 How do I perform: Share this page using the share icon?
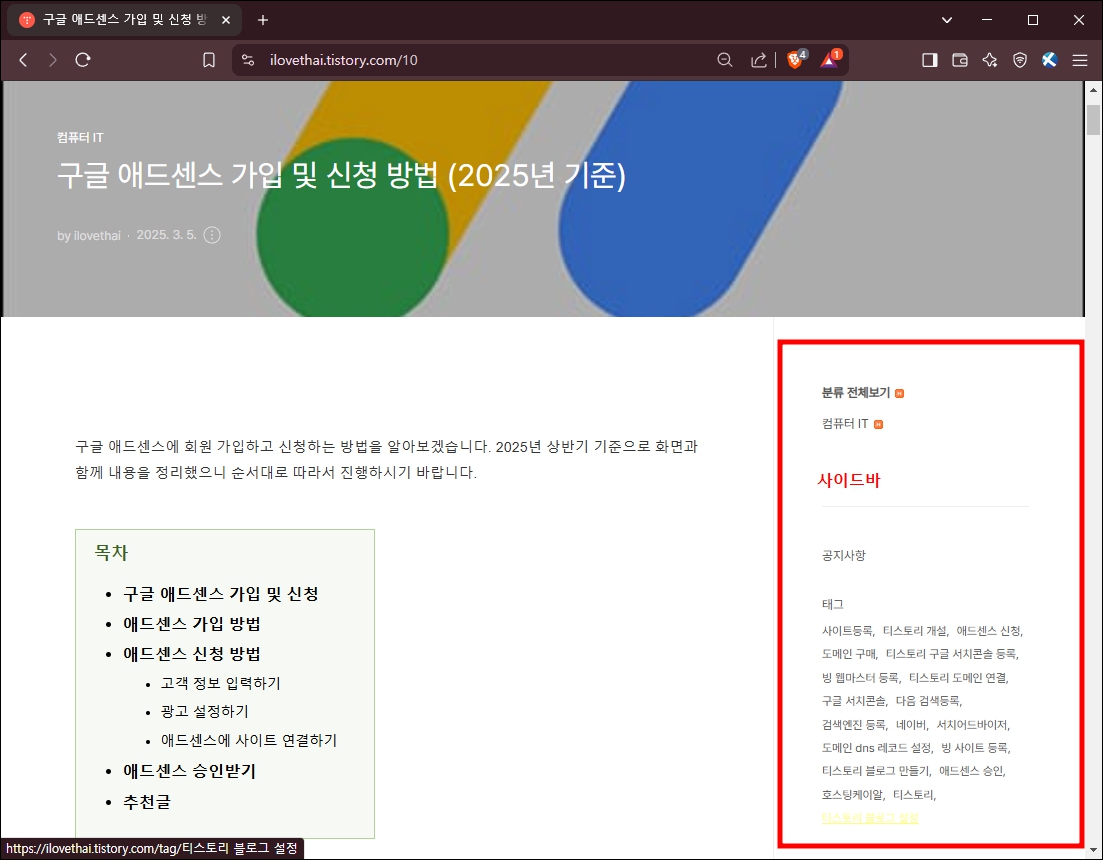click(758, 60)
